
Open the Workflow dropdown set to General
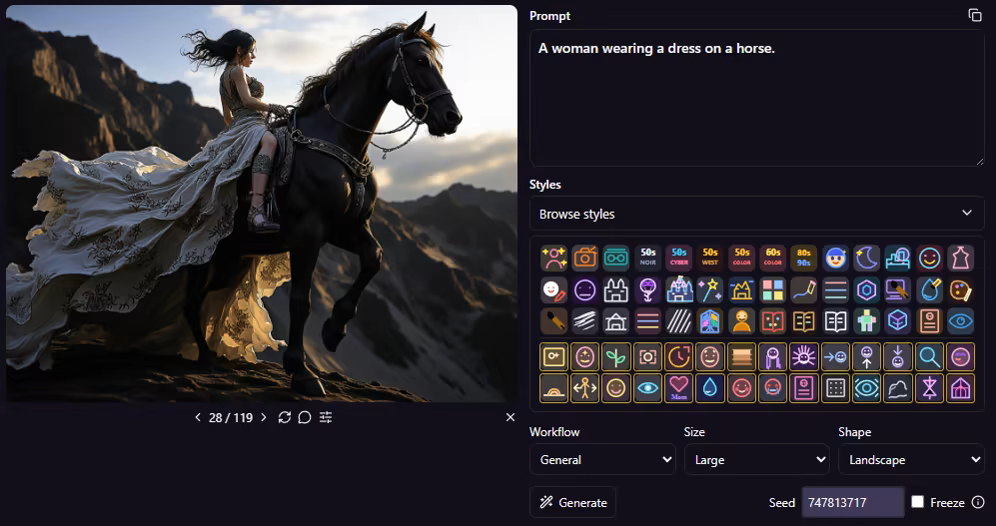[x=602, y=459]
